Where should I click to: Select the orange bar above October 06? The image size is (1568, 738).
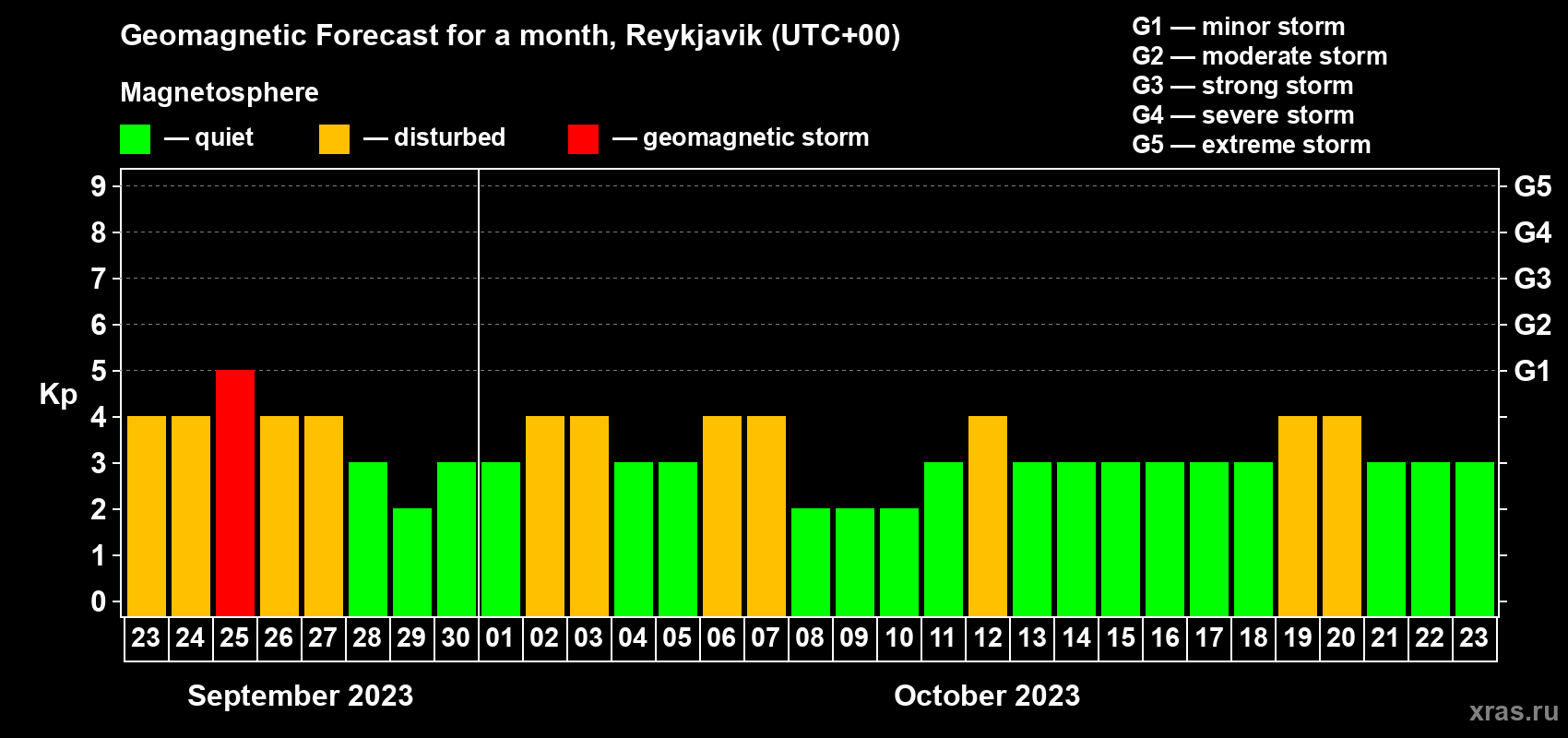click(x=722, y=516)
